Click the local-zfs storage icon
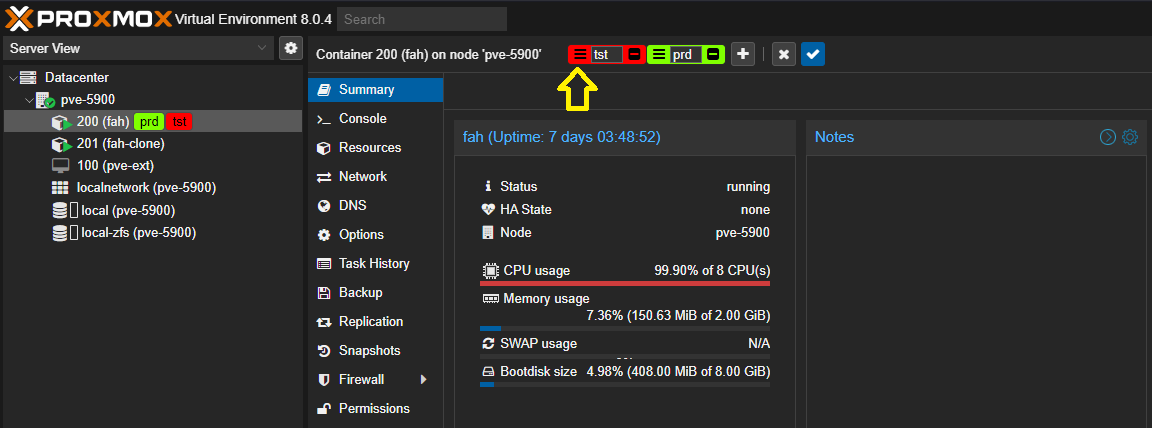Viewport: 1152px width, 428px height. pos(60,233)
